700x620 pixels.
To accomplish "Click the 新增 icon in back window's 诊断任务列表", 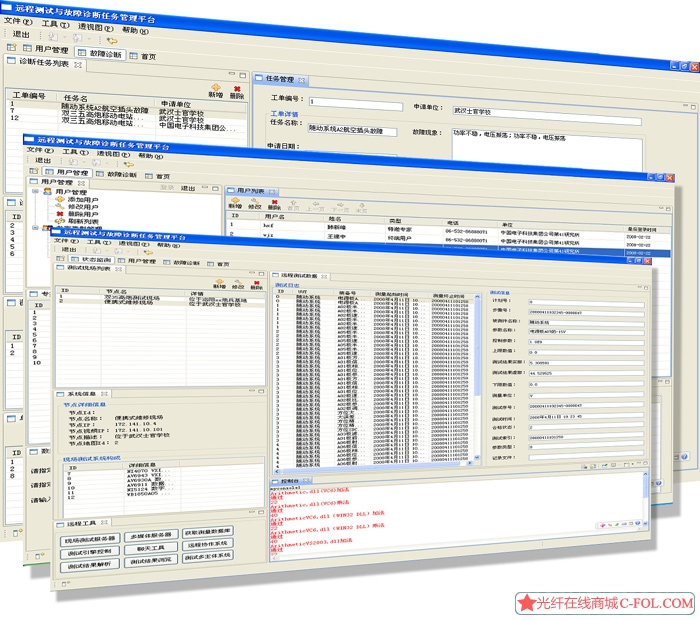I will point(216,88).
